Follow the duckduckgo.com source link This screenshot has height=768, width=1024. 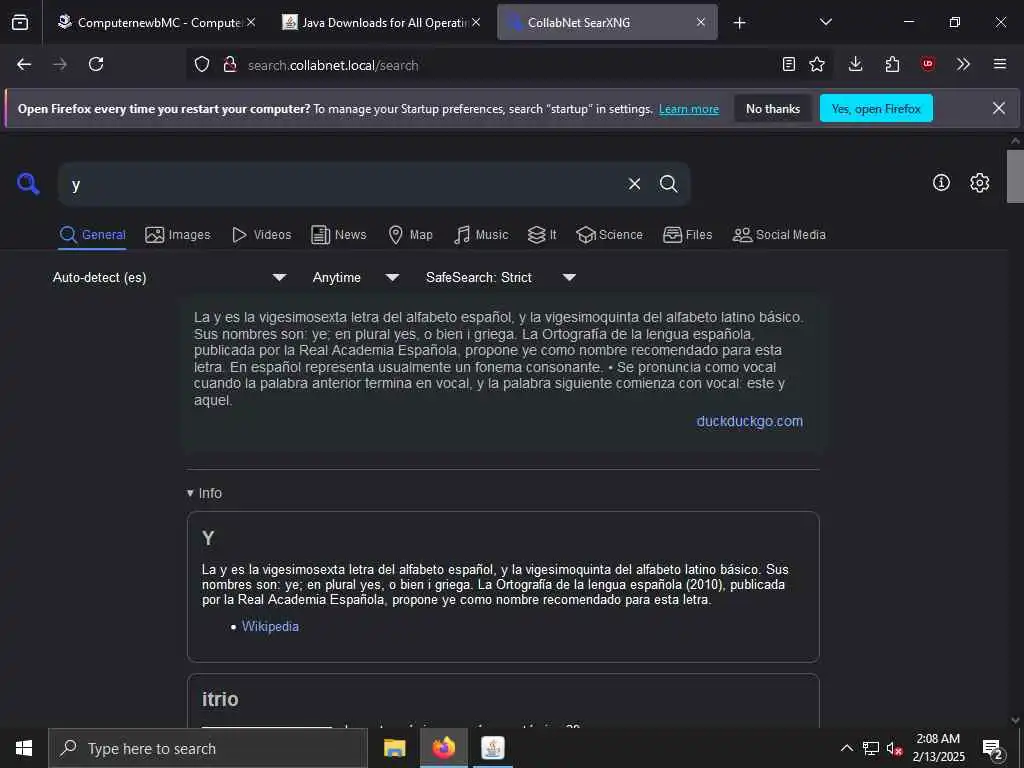point(749,421)
